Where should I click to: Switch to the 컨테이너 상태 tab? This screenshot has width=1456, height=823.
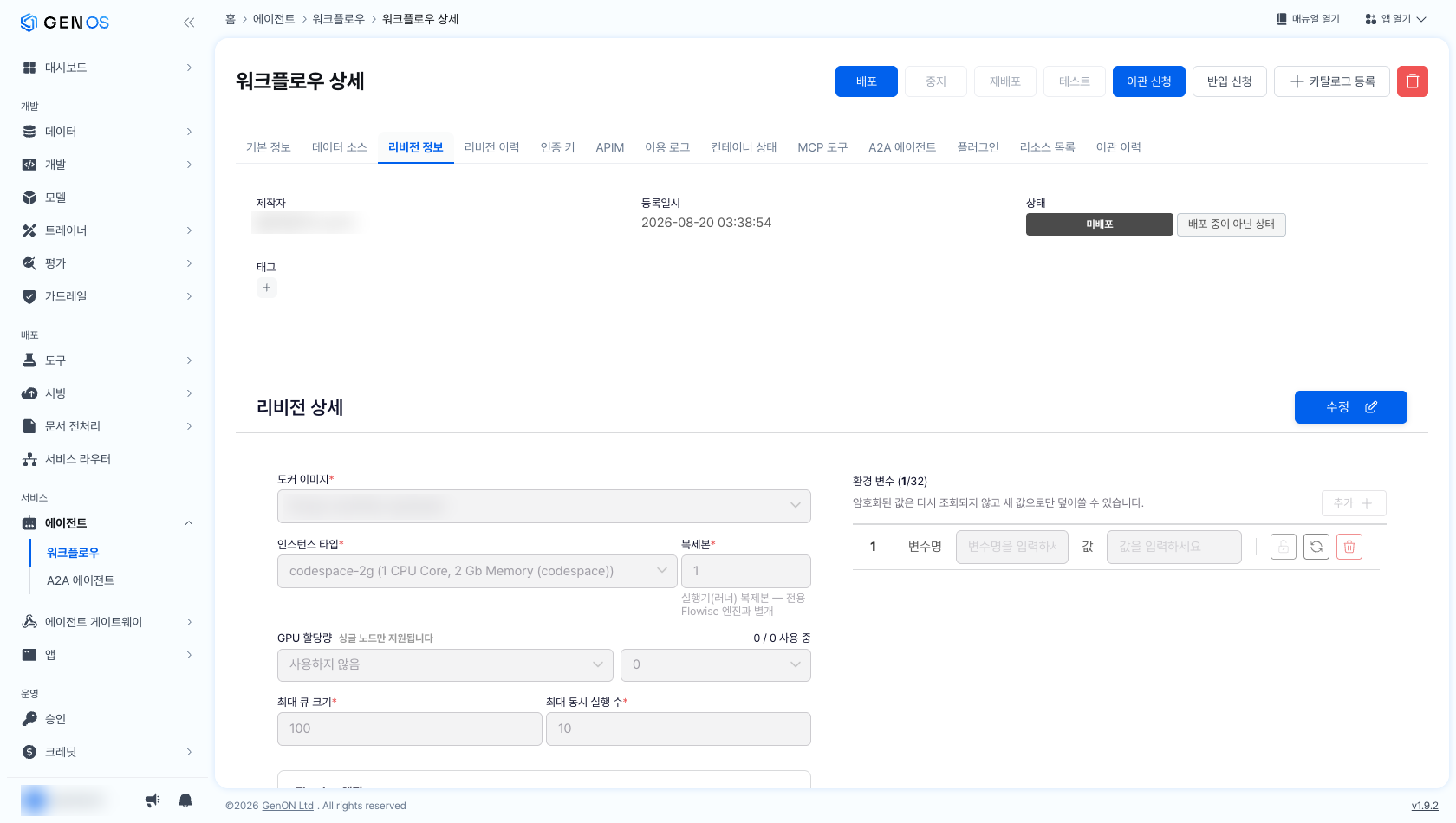click(744, 147)
